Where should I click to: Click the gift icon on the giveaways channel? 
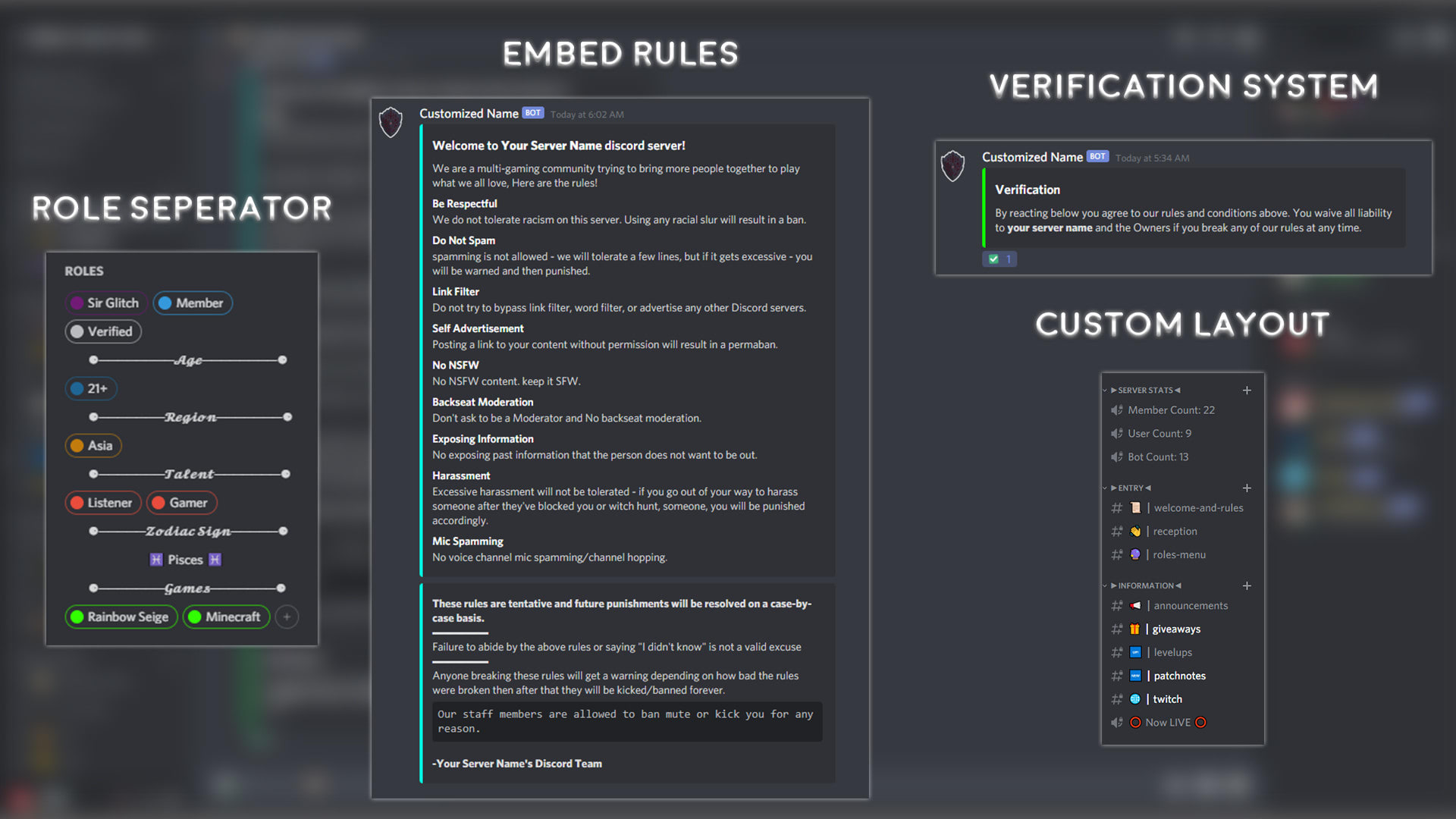pyautogui.click(x=1134, y=629)
